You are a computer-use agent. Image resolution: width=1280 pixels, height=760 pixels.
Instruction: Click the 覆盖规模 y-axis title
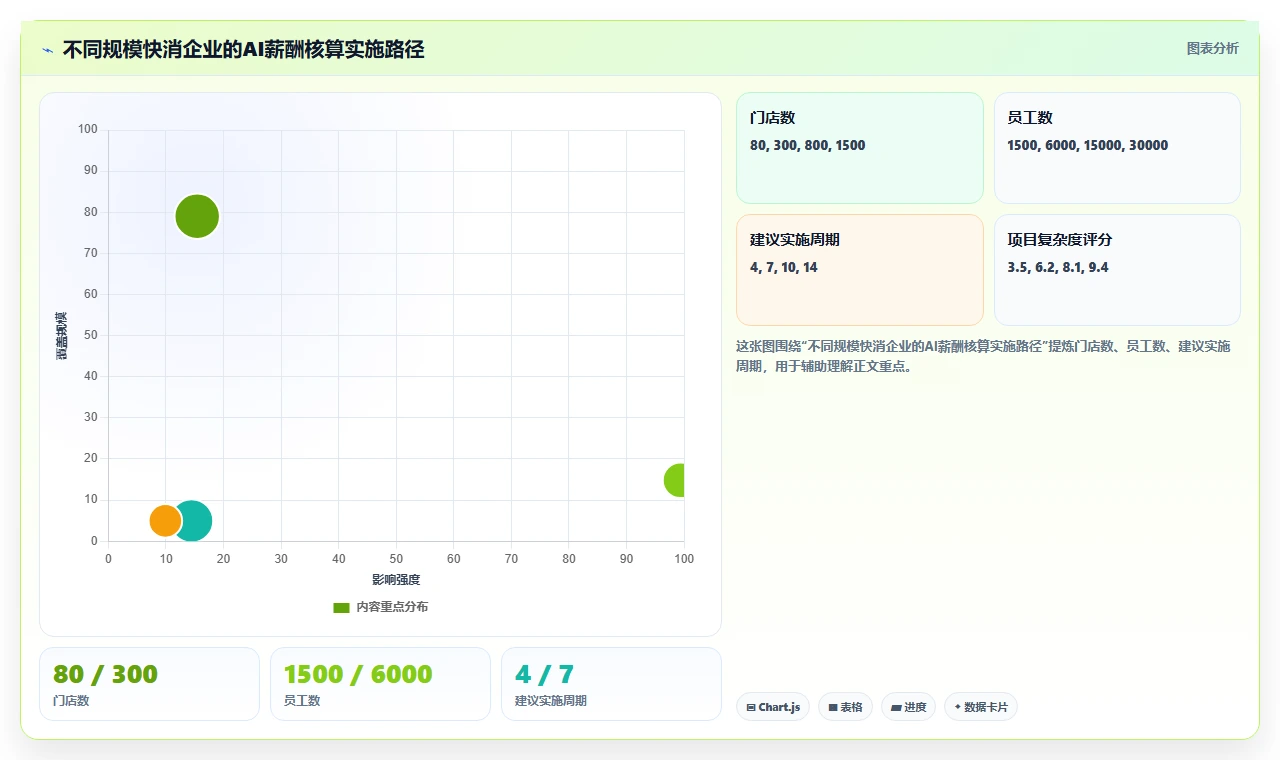(x=62, y=336)
